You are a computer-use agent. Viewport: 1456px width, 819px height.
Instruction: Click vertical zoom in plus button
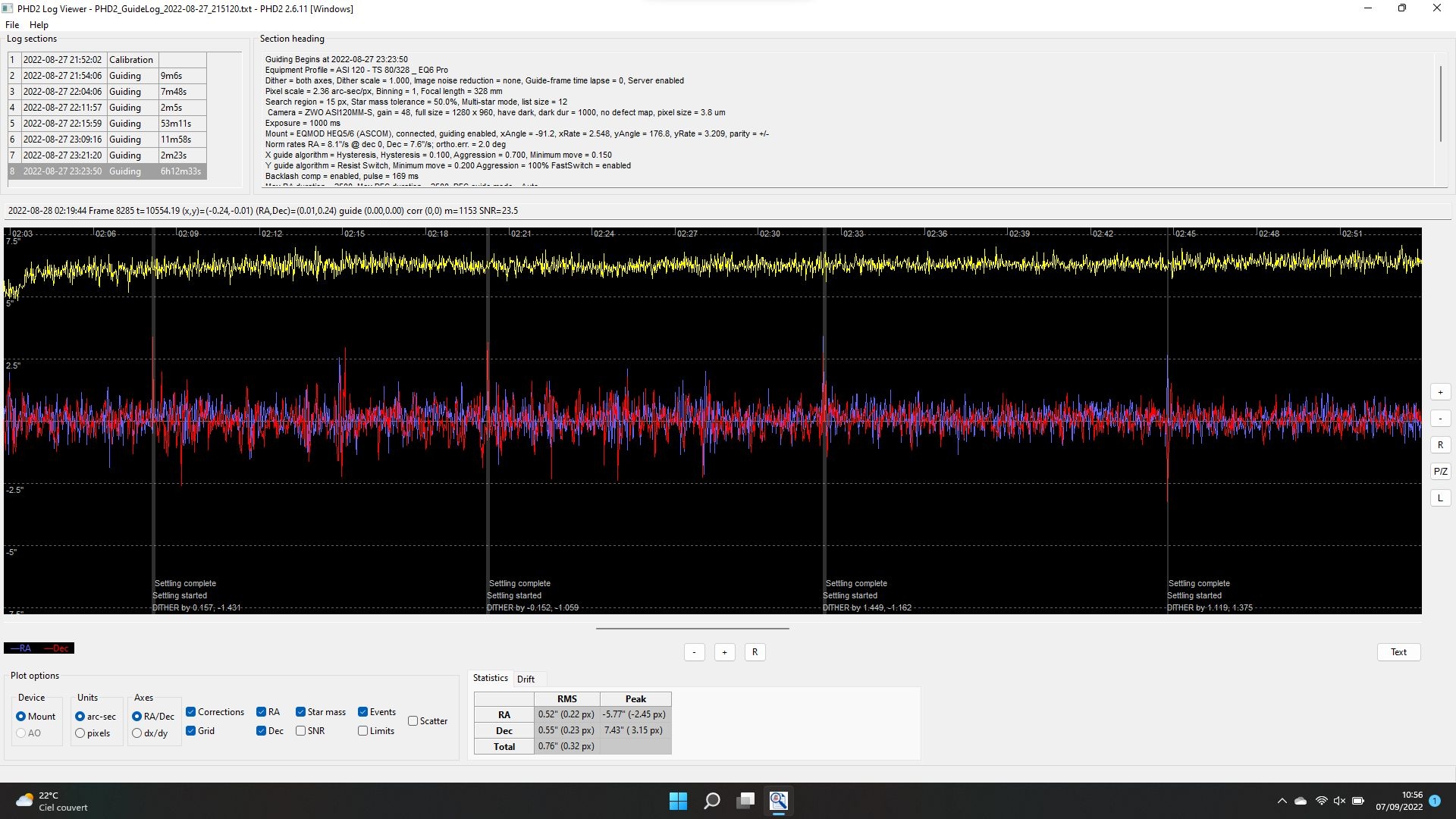[x=1440, y=392]
